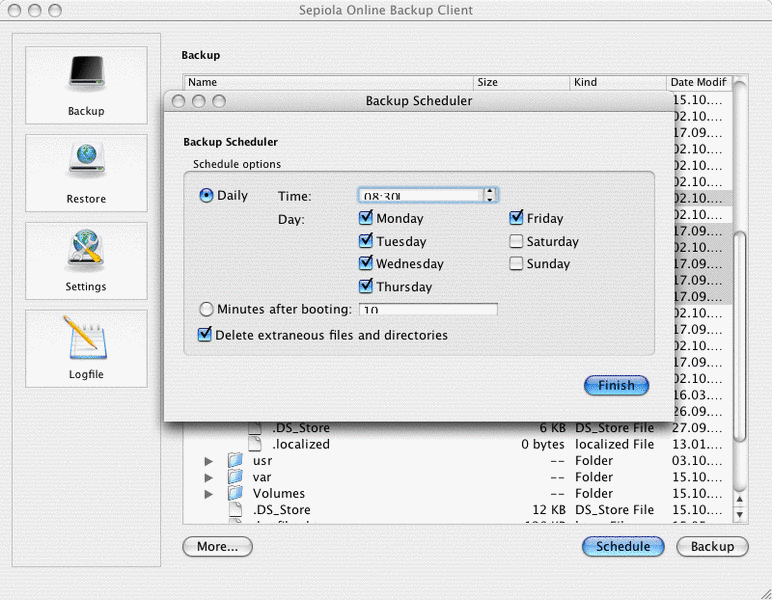Check the Sunday checkbox
This screenshot has height=600, width=772.
516,263
